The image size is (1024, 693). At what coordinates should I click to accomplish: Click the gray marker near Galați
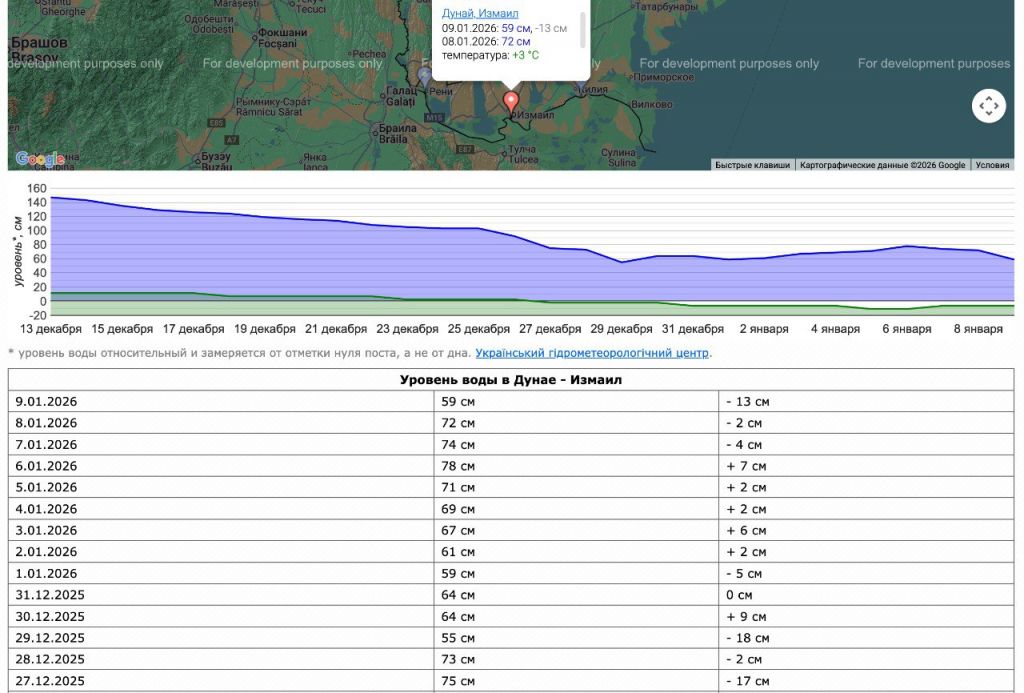click(425, 75)
